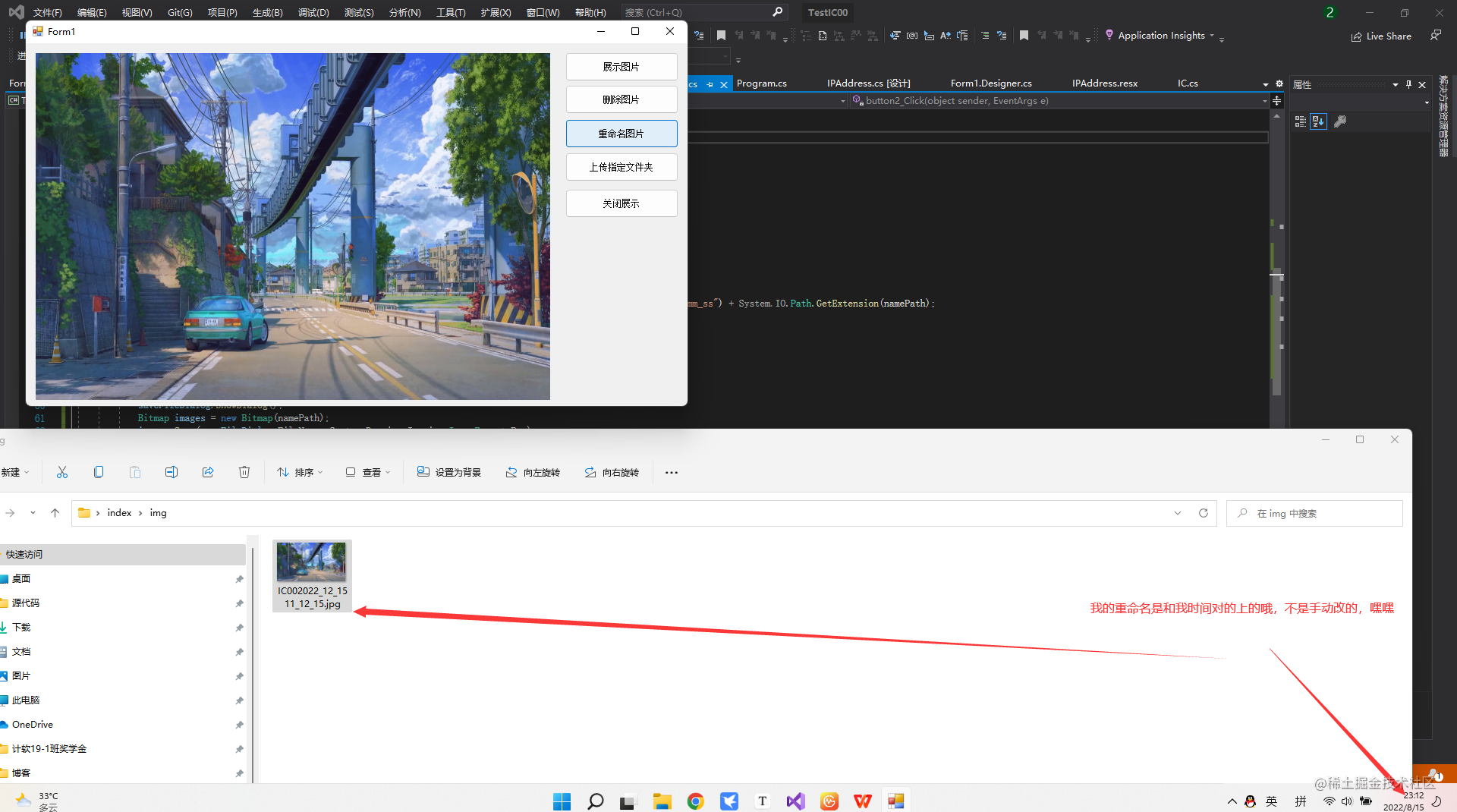
Task: Click the 关闭展示 button in Form1
Action: coord(622,203)
